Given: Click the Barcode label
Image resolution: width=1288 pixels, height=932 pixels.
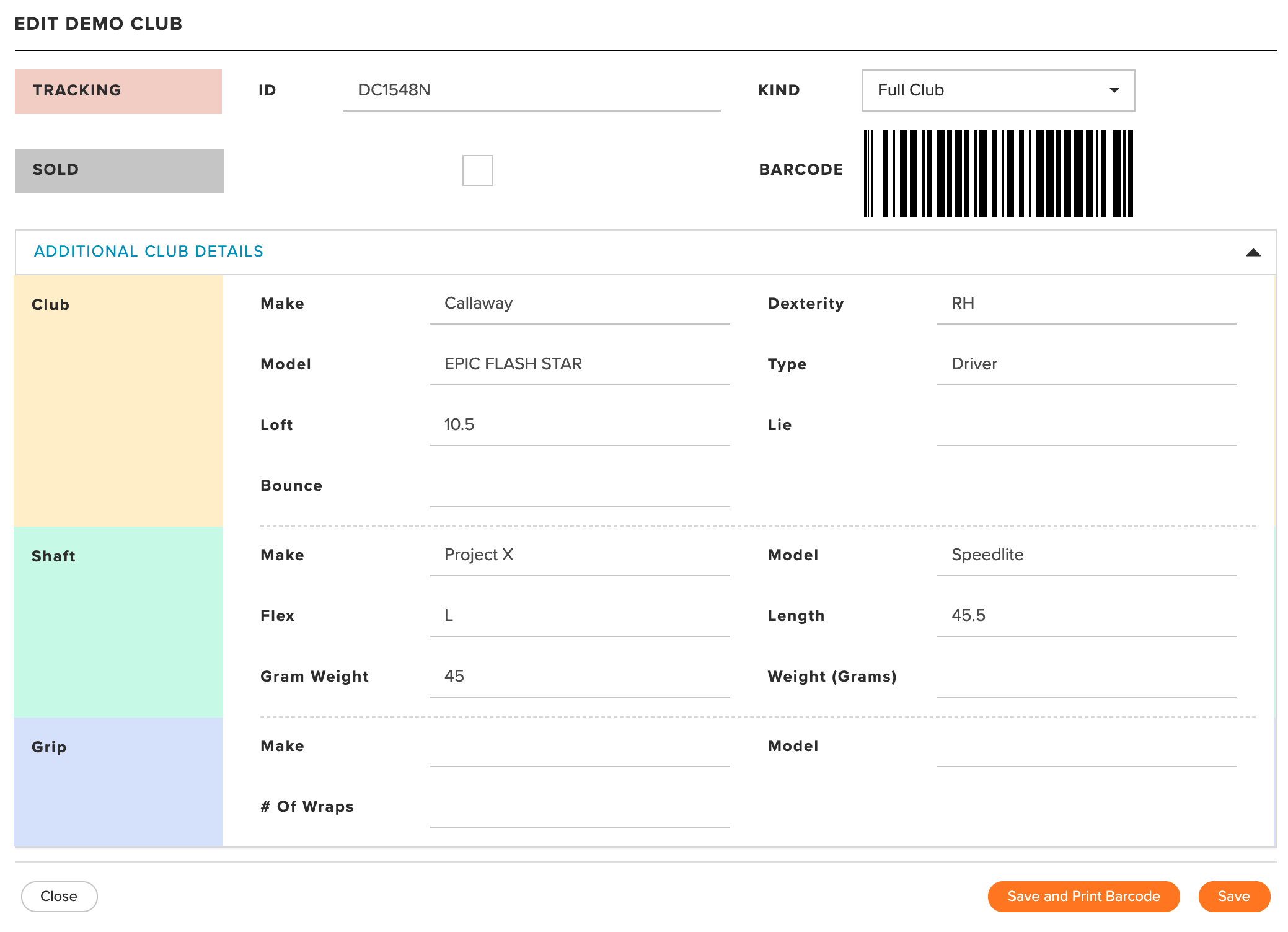Looking at the screenshot, I should click(x=801, y=170).
